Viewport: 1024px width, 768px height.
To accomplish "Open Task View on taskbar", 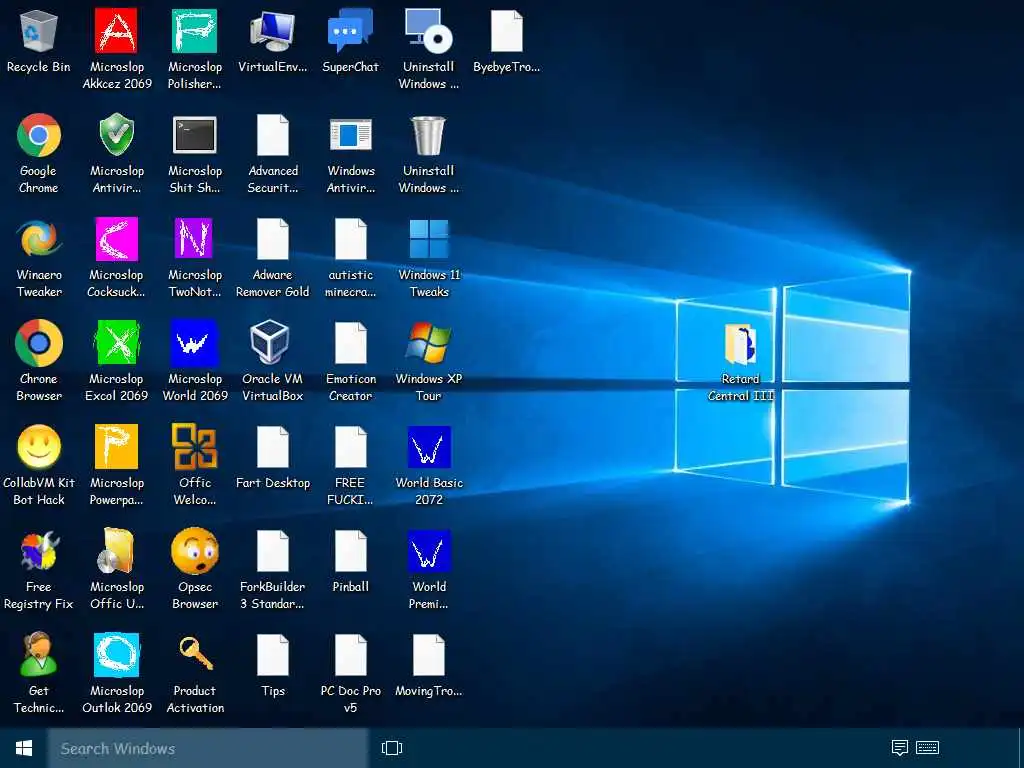I will [392, 748].
